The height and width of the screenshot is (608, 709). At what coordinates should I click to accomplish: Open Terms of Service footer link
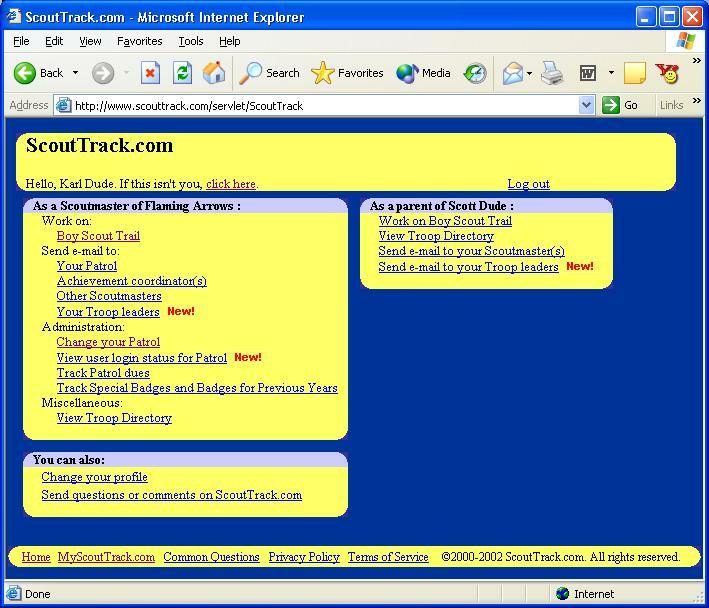[x=388, y=557]
